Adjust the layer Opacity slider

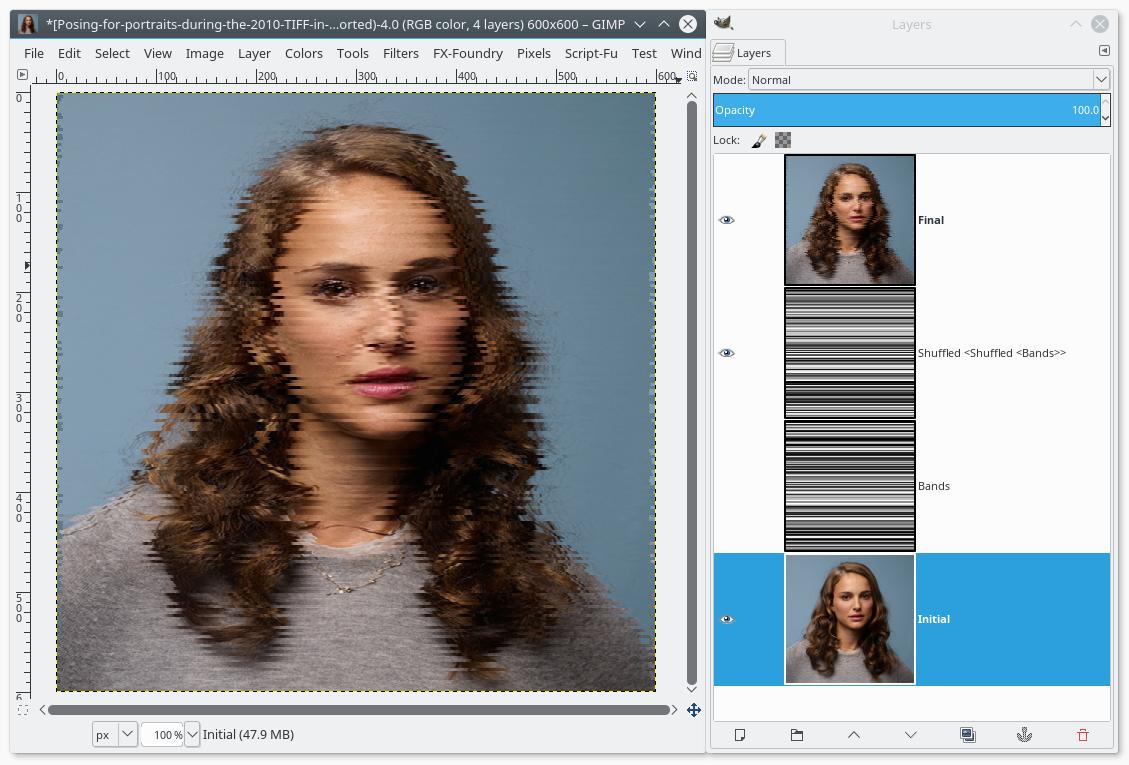tap(905, 110)
